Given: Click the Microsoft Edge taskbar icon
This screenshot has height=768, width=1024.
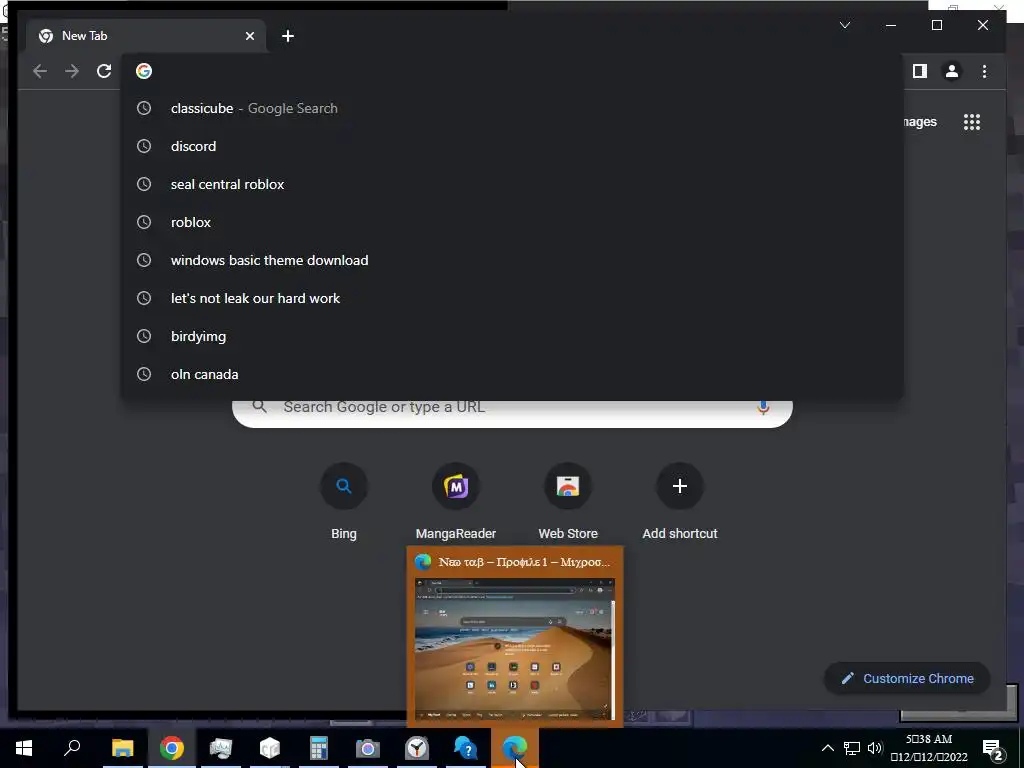Looking at the screenshot, I should (x=515, y=748).
